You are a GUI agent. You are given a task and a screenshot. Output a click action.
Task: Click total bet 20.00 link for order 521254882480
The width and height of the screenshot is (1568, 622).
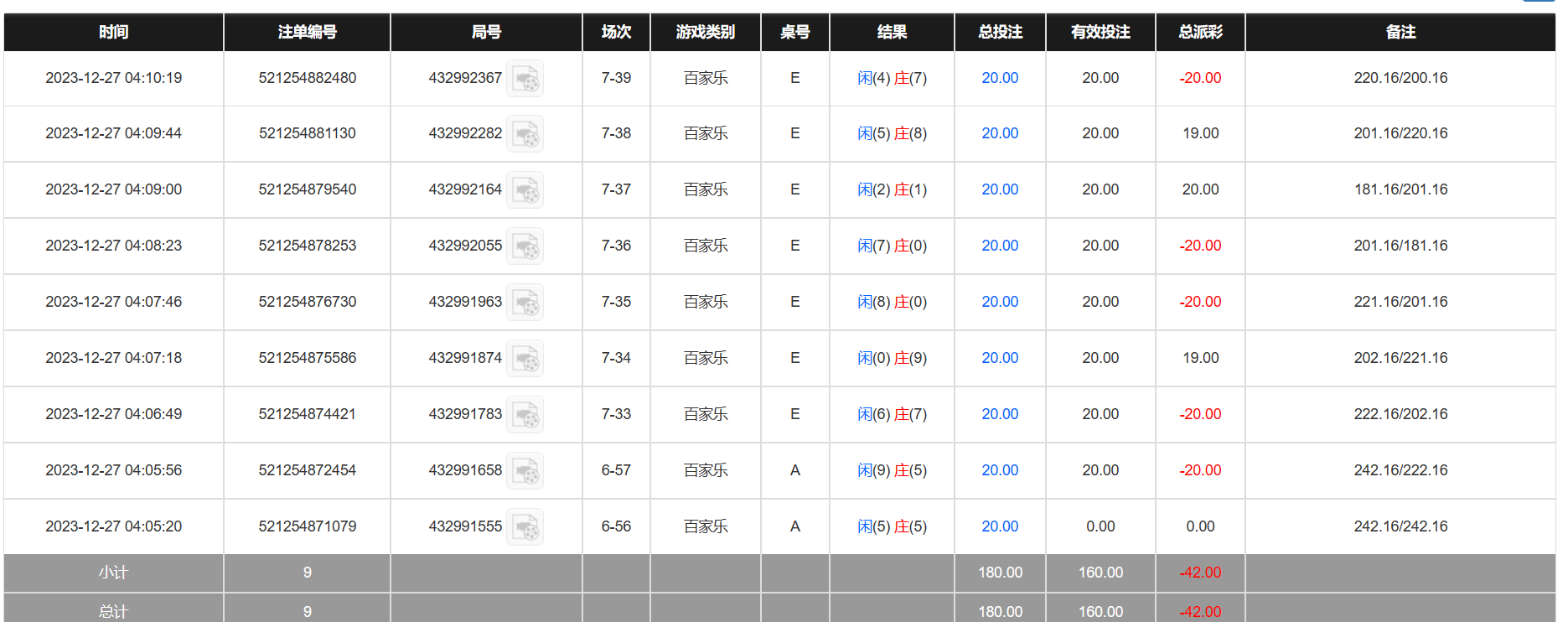pyautogui.click(x=1000, y=78)
